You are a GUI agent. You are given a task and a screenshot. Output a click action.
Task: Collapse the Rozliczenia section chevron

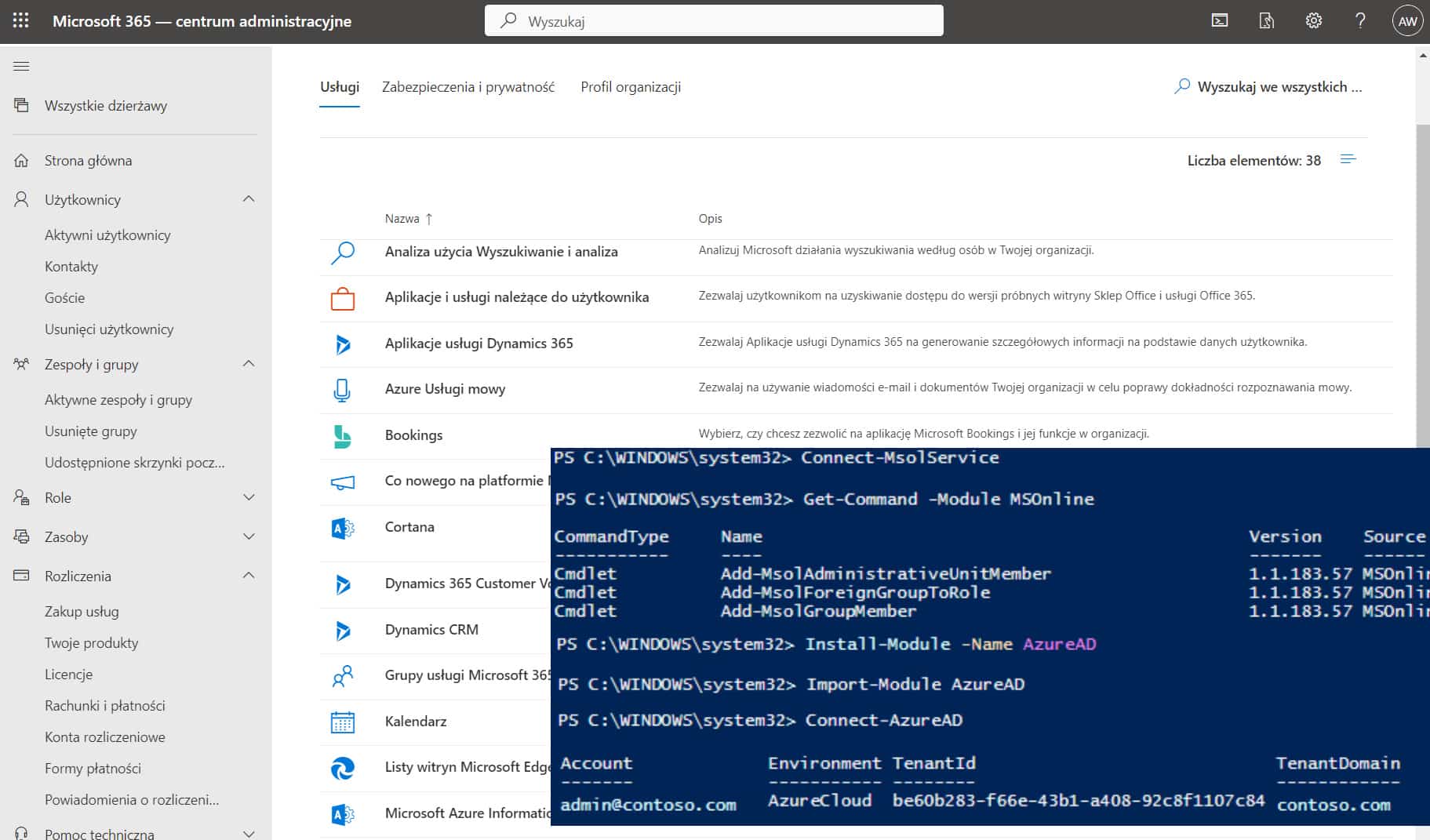tap(249, 576)
